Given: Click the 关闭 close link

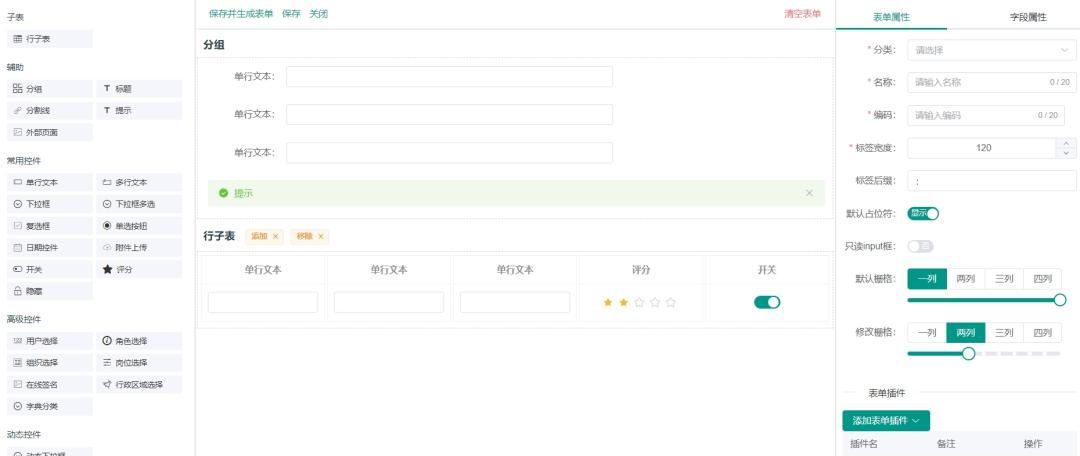Looking at the screenshot, I should (318, 14).
